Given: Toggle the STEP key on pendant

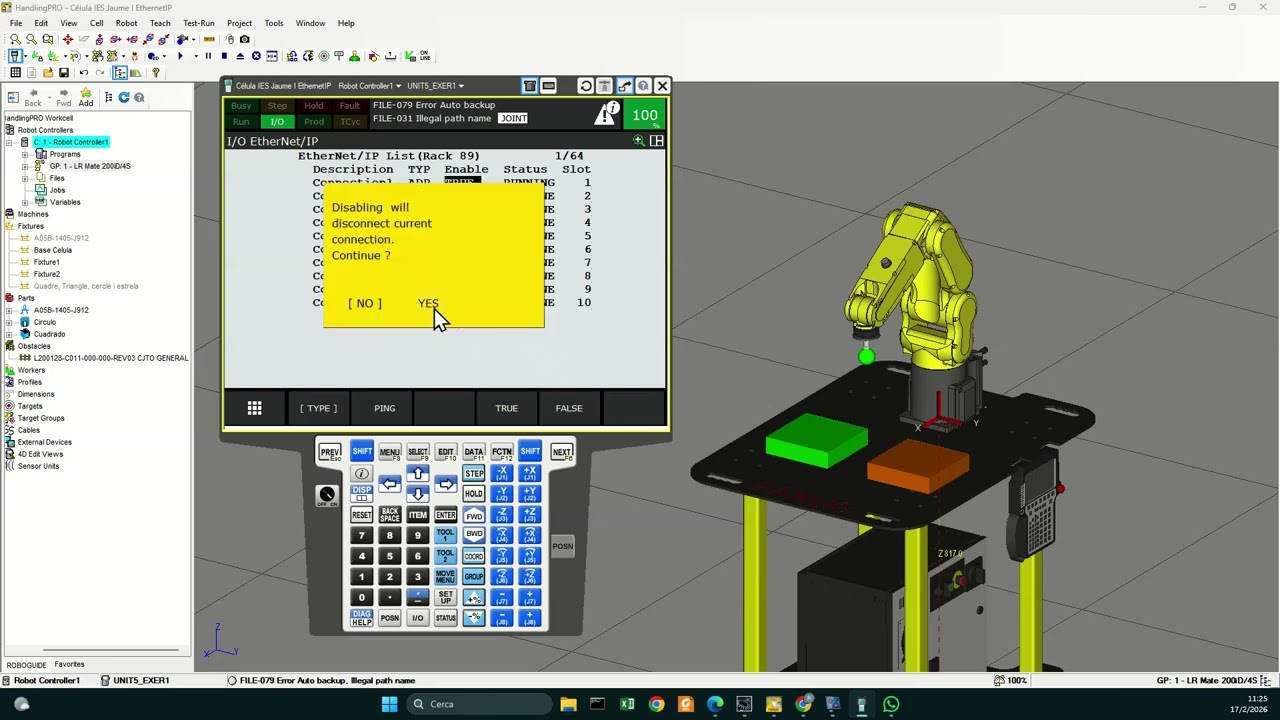Looking at the screenshot, I should coord(474,473).
